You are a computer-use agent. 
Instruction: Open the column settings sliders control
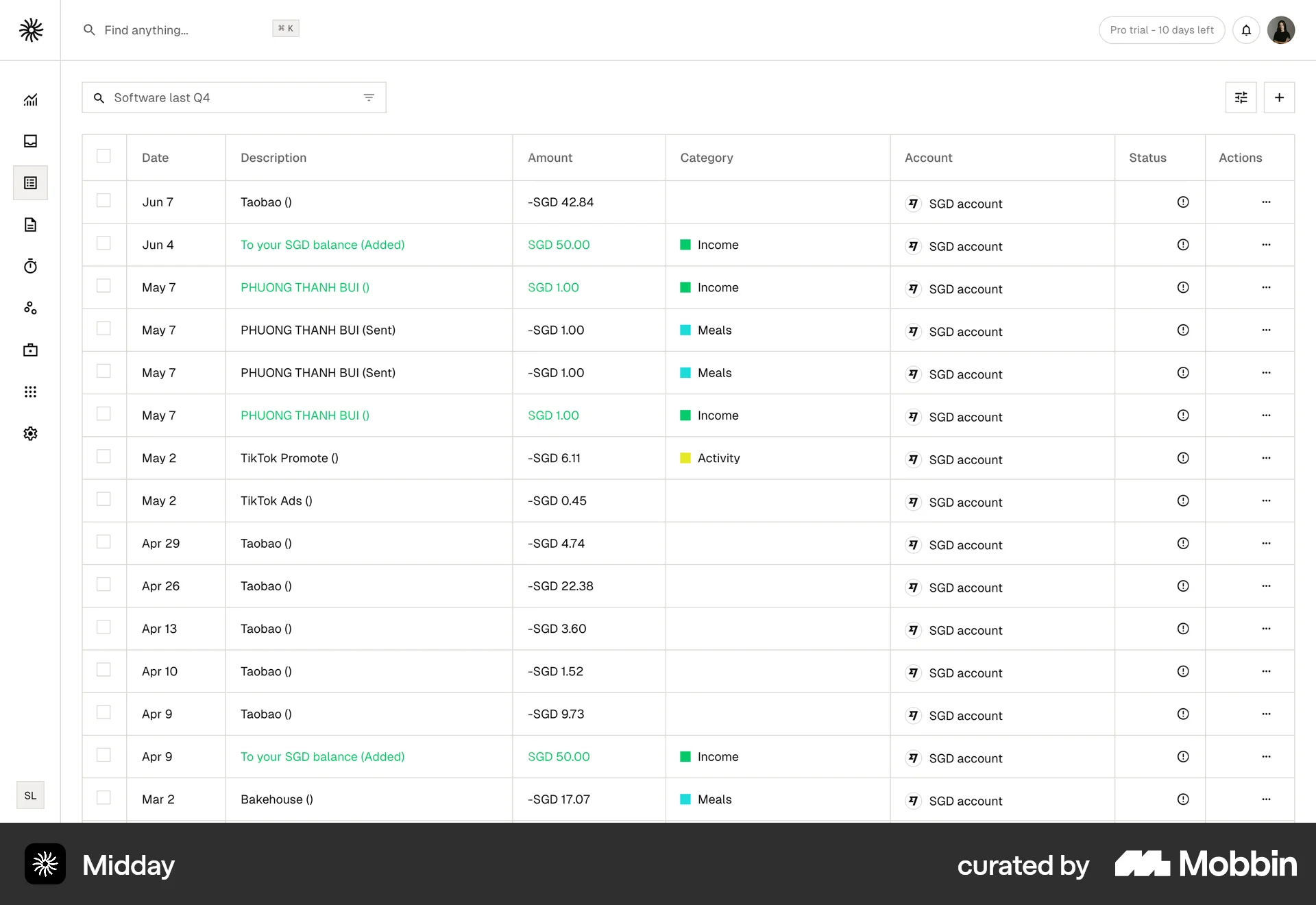tap(1241, 97)
